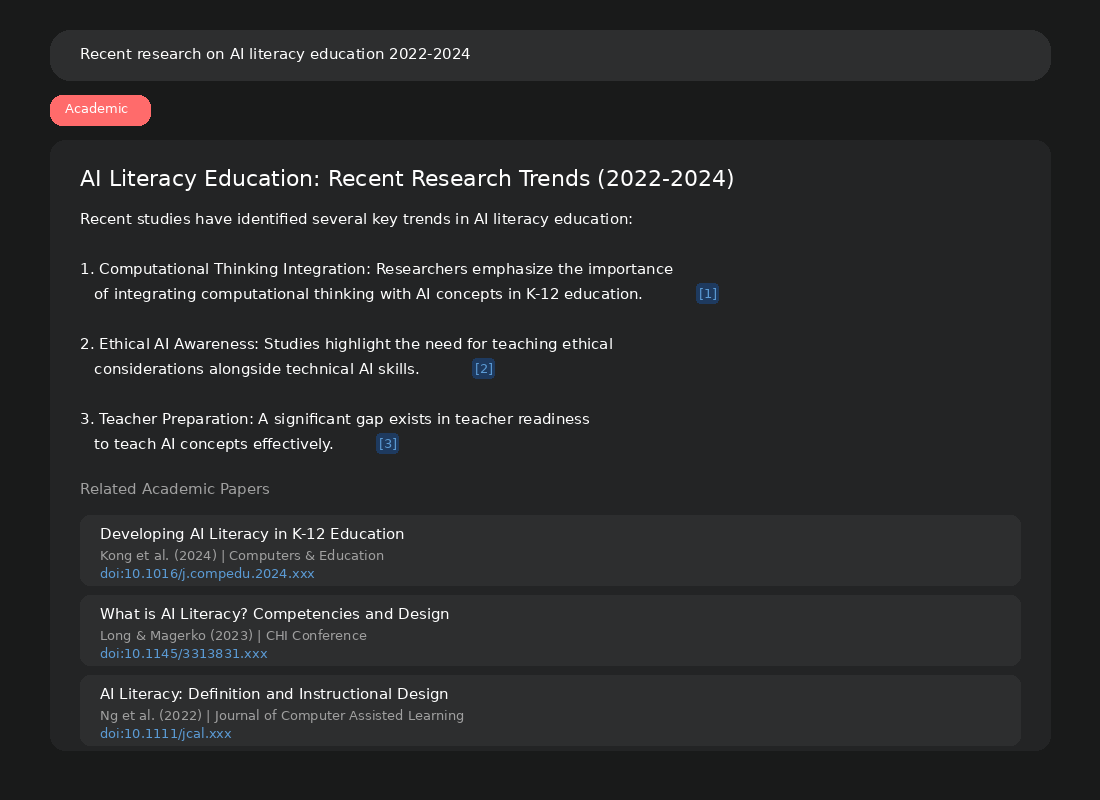Open the Ng et al. paper DOI link
Screen dimensions: 1100x800
click(166, 733)
